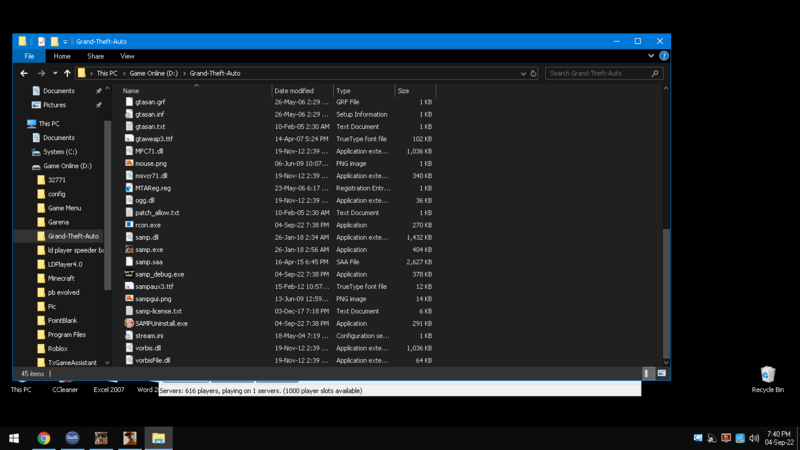Click the navigation pane scroll down arrow
Screen dimensions: 800x450
[107, 363]
